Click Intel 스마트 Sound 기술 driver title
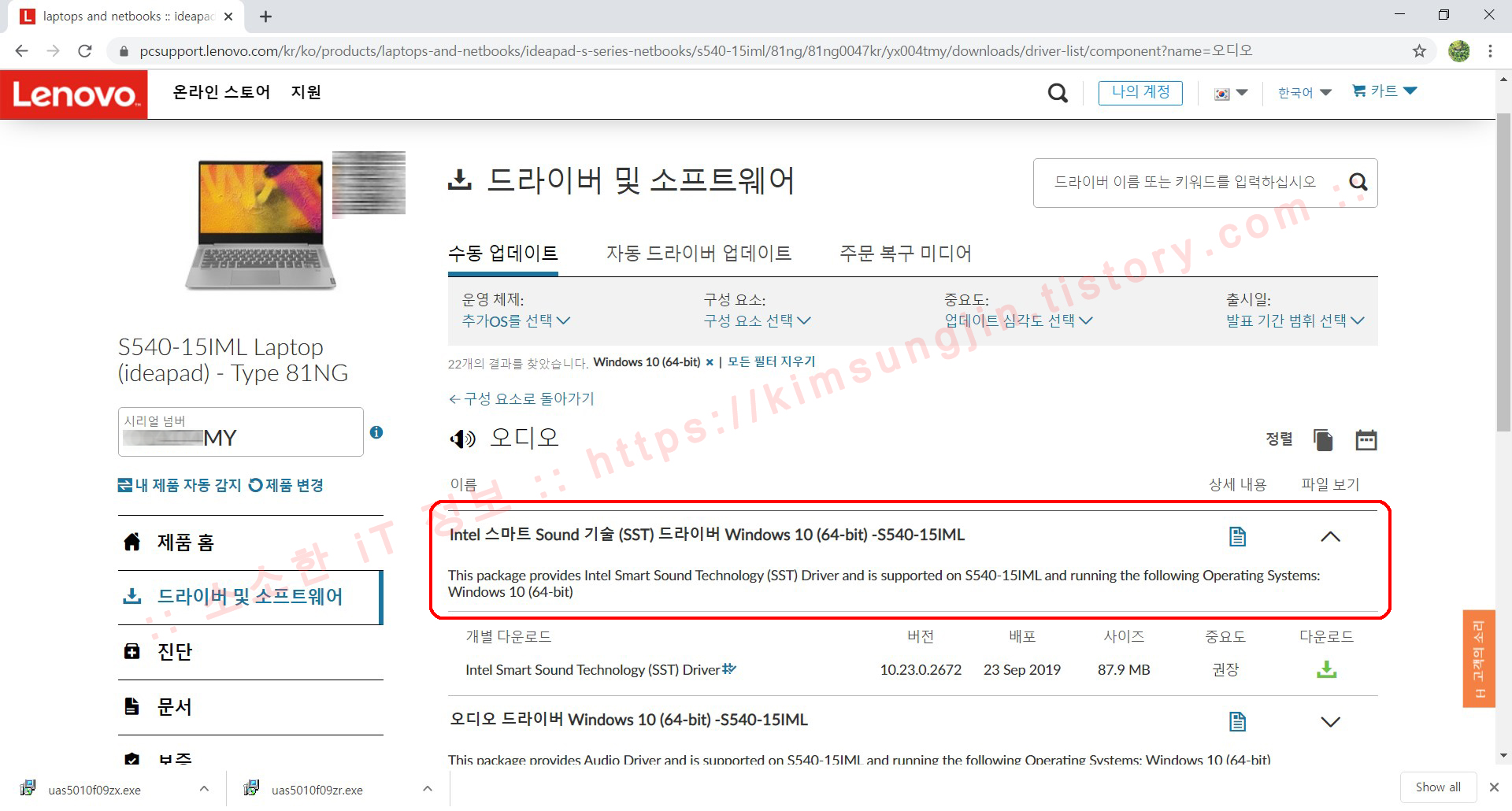This screenshot has height=811, width=1512. [x=706, y=535]
